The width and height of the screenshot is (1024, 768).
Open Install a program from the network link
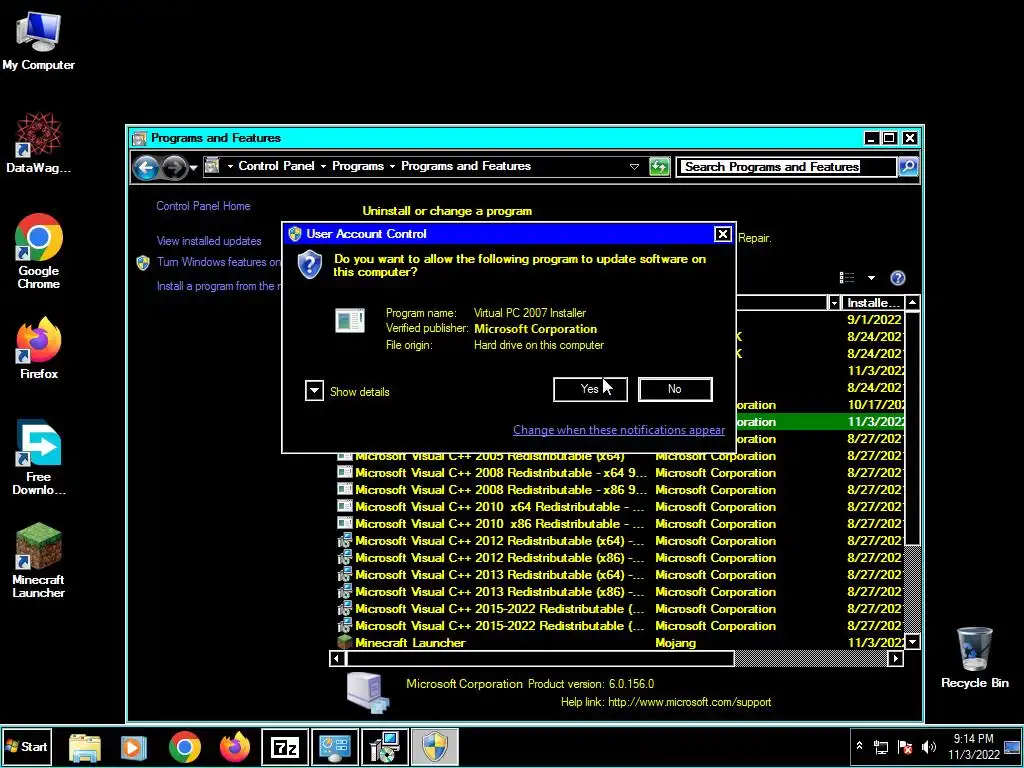point(219,286)
